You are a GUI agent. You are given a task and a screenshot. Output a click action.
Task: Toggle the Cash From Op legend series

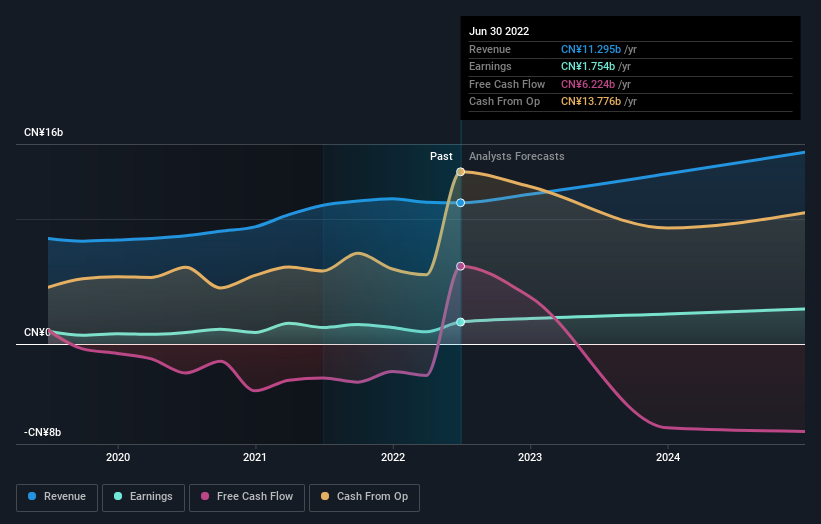[364, 497]
